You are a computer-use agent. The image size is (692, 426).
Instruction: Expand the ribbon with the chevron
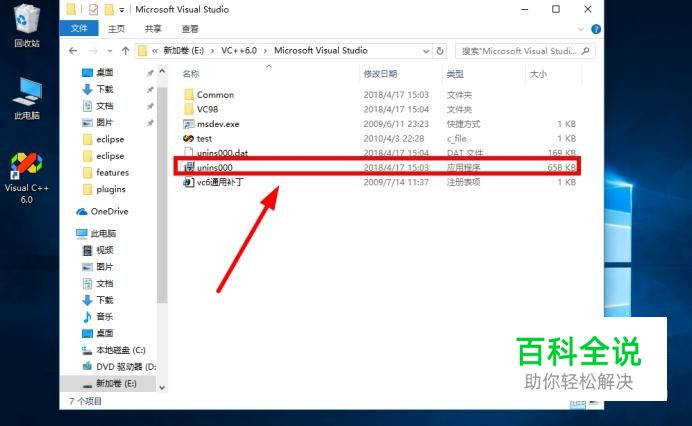coord(581,29)
